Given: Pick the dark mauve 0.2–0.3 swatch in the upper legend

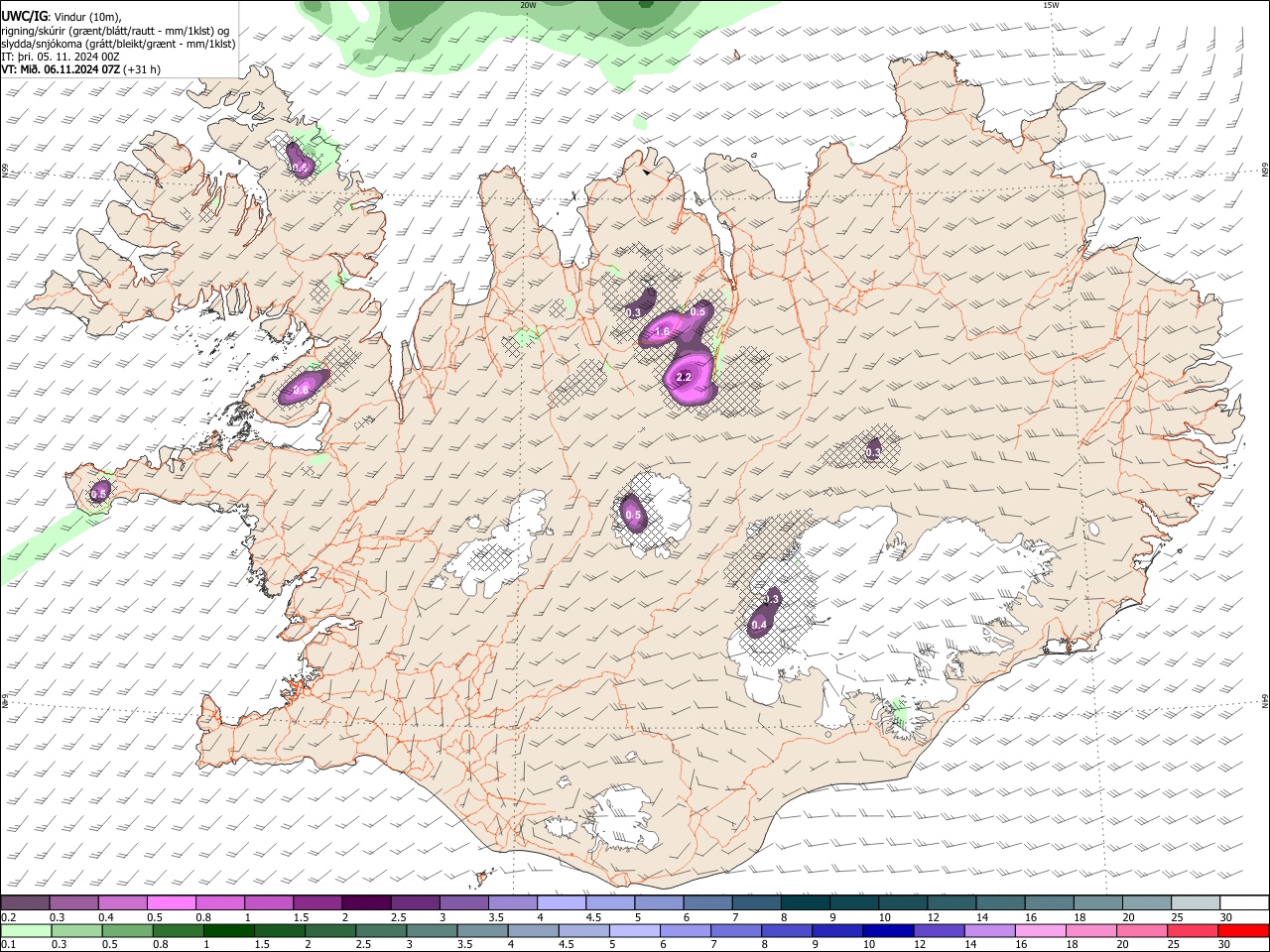Looking at the screenshot, I should (x=25, y=902).
